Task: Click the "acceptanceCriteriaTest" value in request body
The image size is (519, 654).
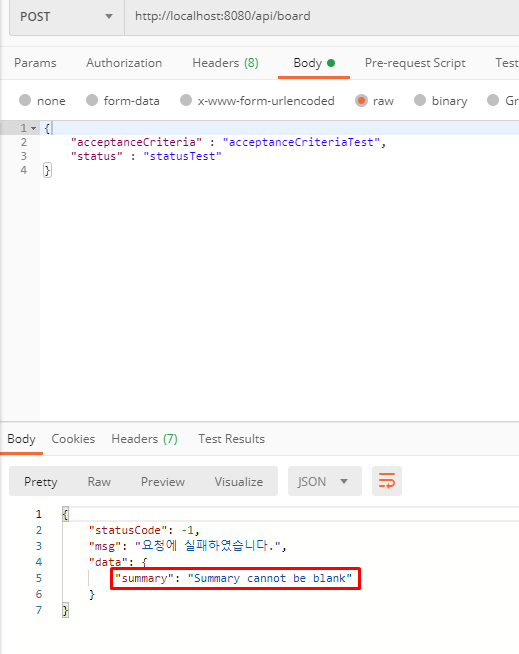Action: [x=301, y=142]
